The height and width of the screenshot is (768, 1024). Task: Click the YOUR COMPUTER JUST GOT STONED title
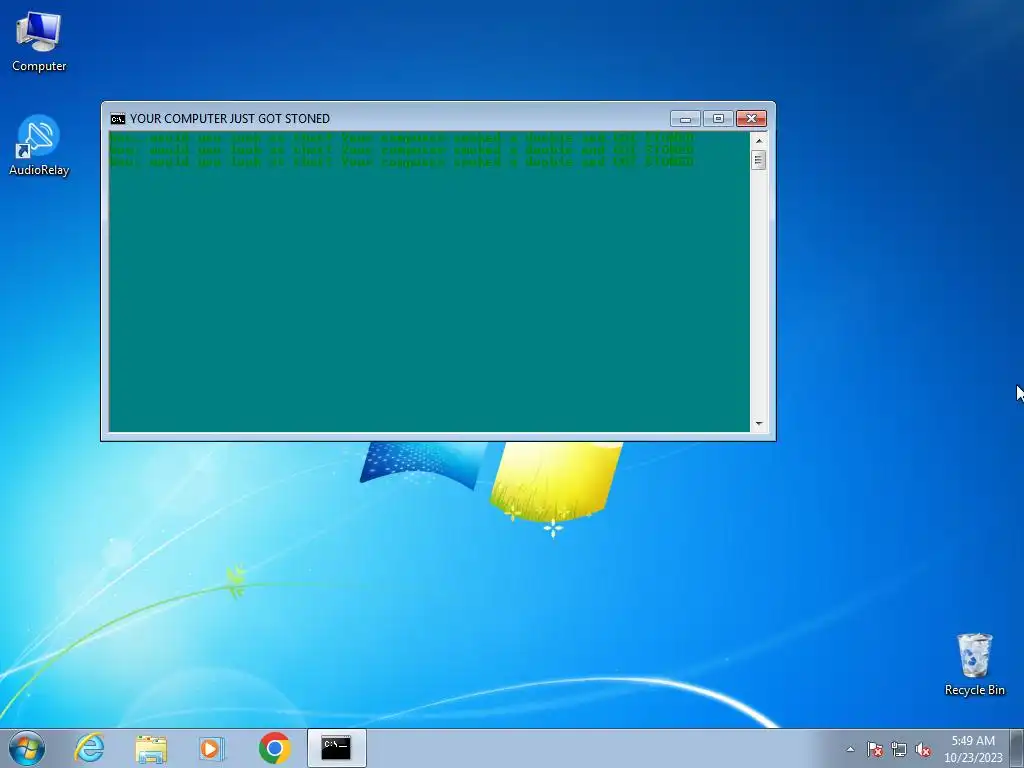[x=230, y=119]
